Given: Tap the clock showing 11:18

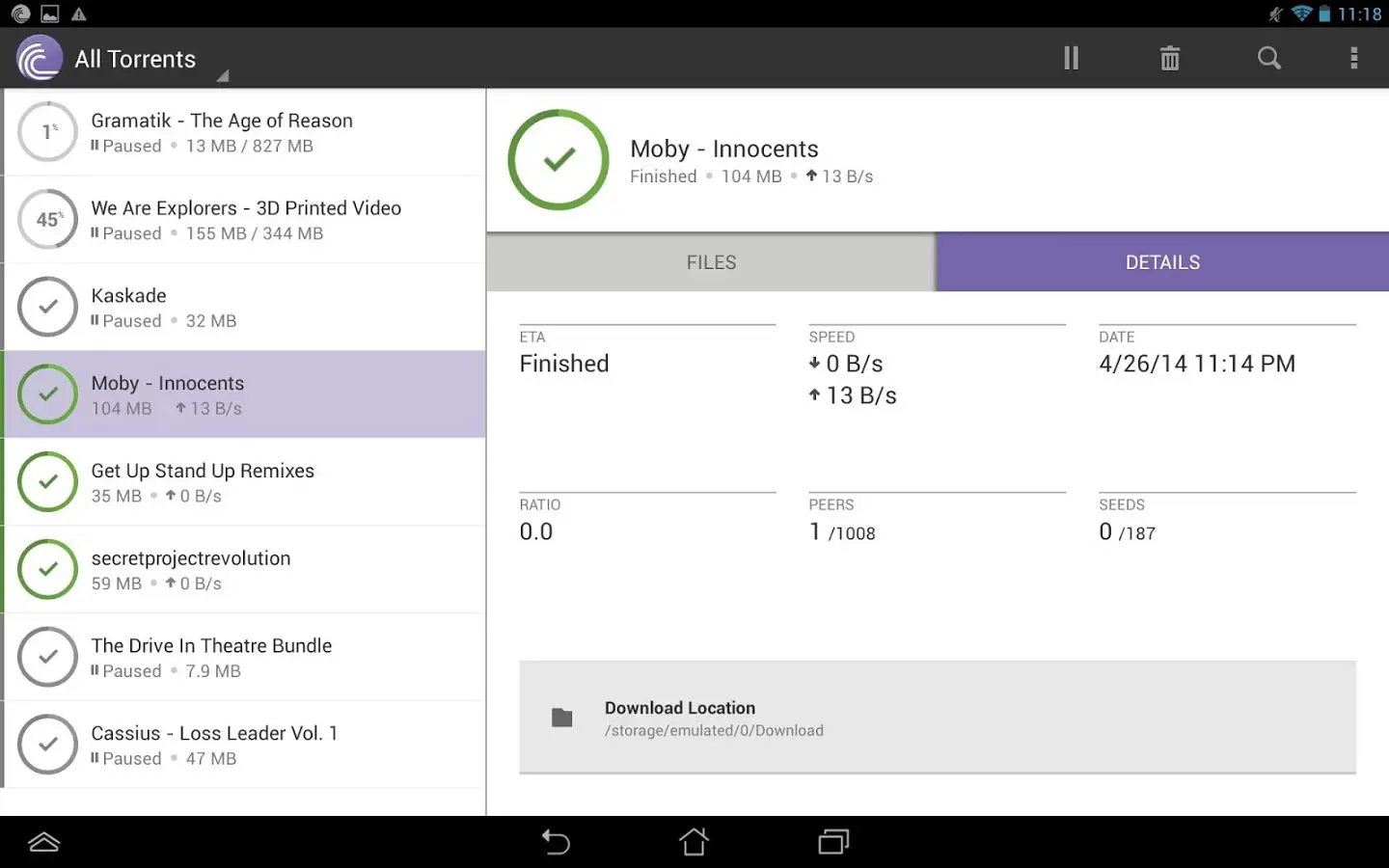Looking at the screenshot, I should (1360, 14).
